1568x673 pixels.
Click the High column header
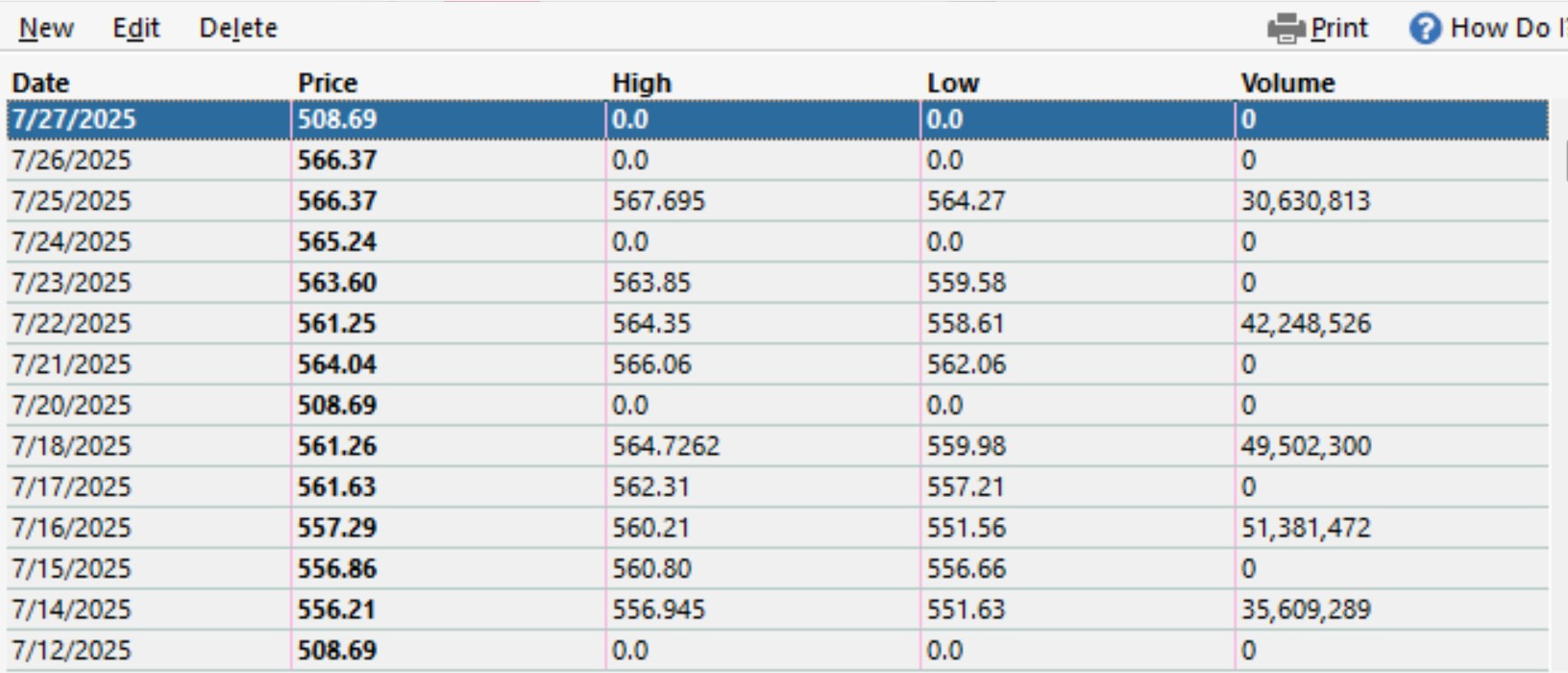pyautogui.click(x=642, y=83)
